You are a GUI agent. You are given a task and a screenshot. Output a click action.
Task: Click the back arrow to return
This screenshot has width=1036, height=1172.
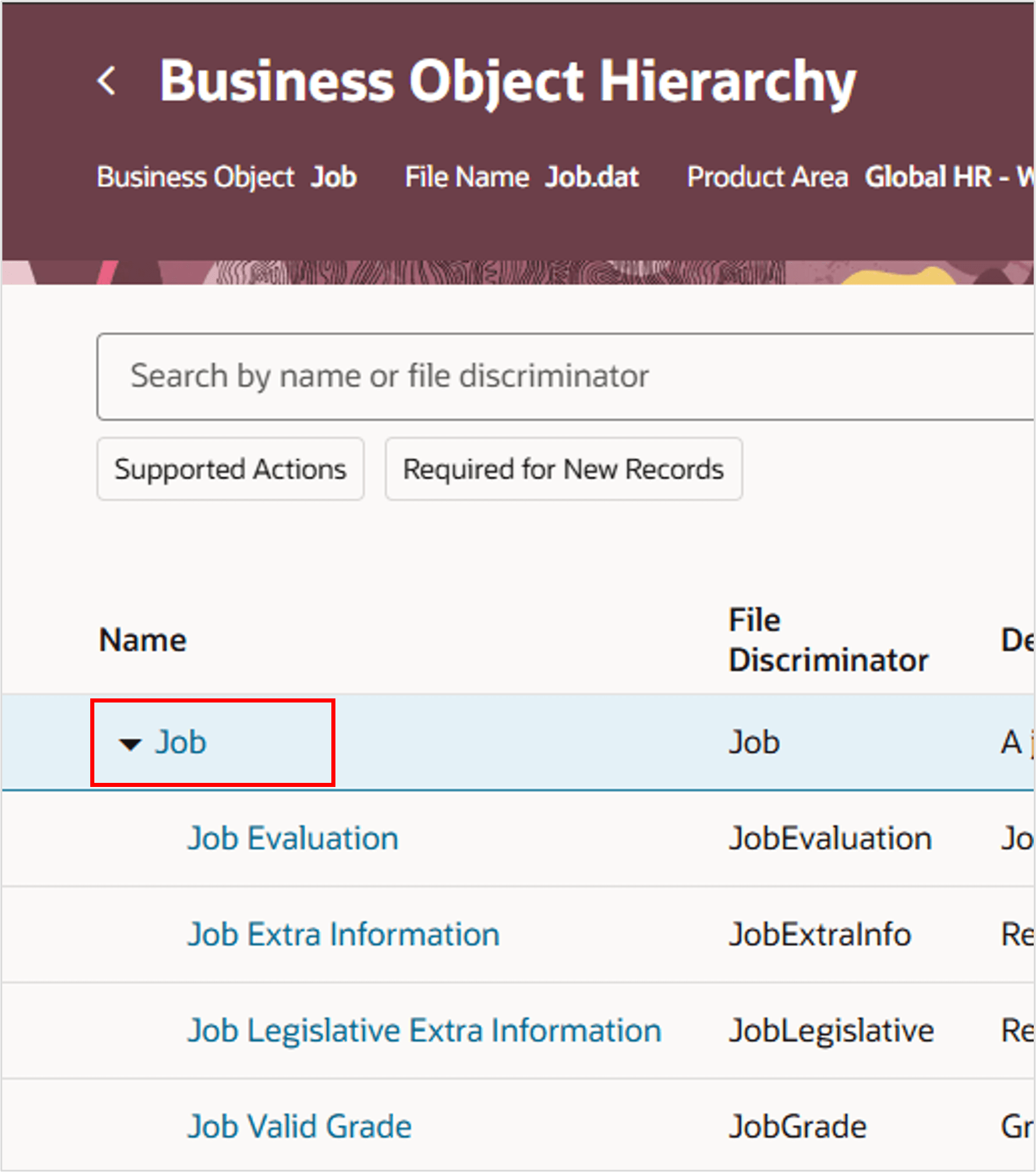[108, 80]
